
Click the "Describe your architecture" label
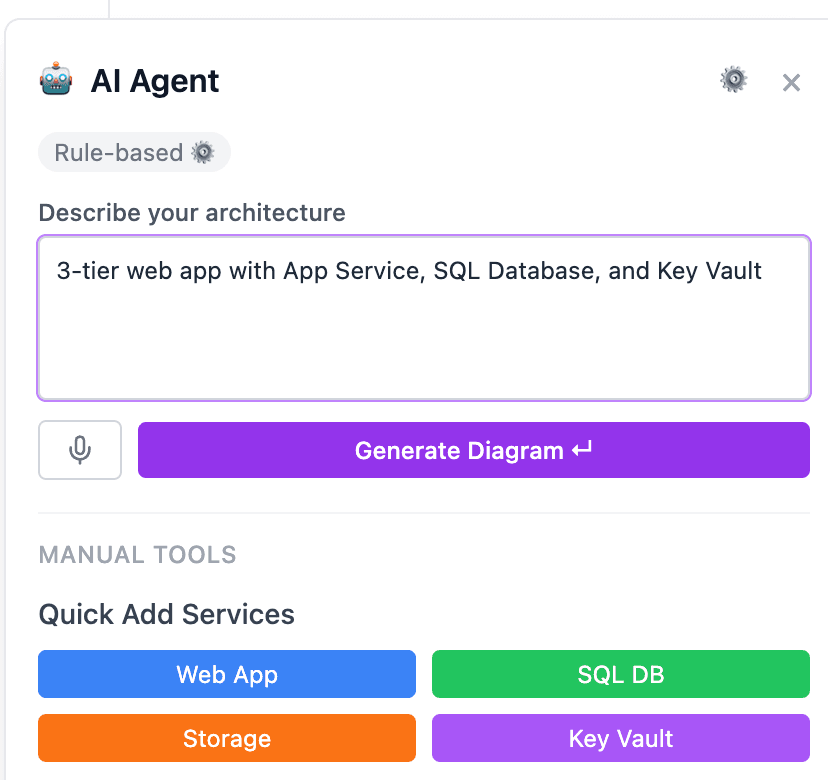192,213
